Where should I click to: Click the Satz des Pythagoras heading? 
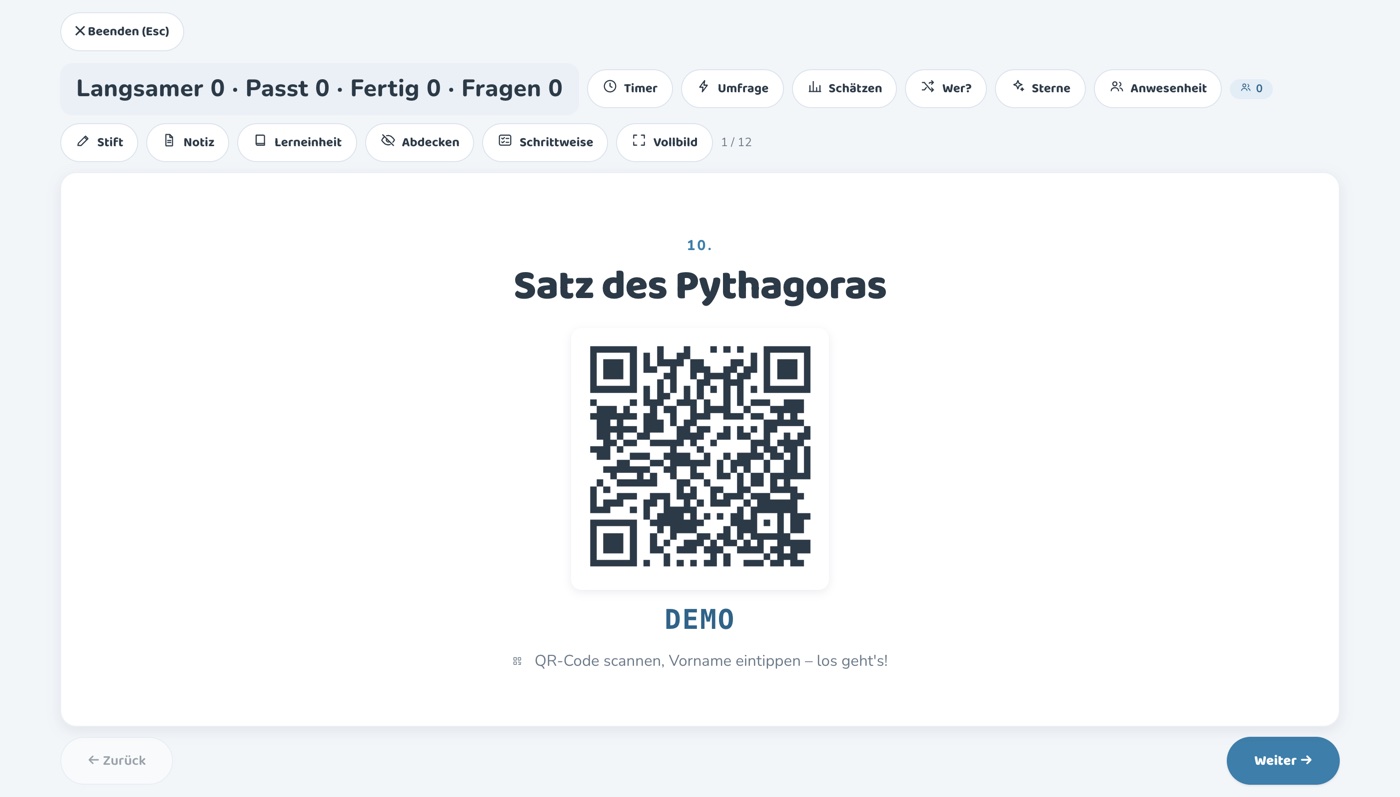pyautogui.click(x=700, y=286)
